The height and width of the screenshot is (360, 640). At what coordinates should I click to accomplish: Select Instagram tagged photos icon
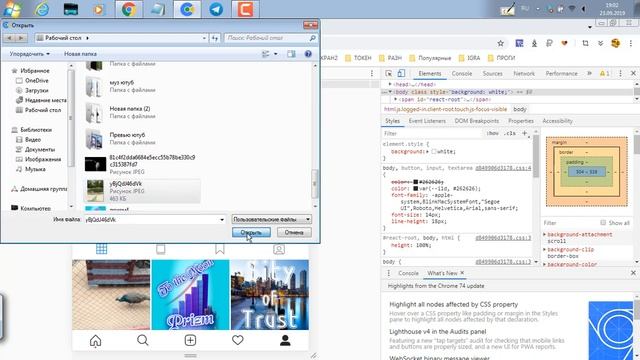tap(279, 249)
